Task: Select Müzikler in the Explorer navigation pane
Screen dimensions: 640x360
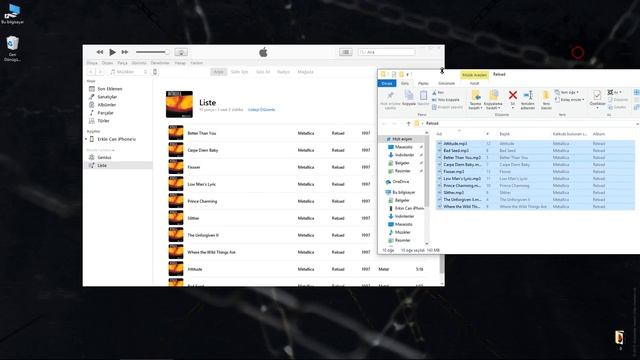Action: [402, 232]
